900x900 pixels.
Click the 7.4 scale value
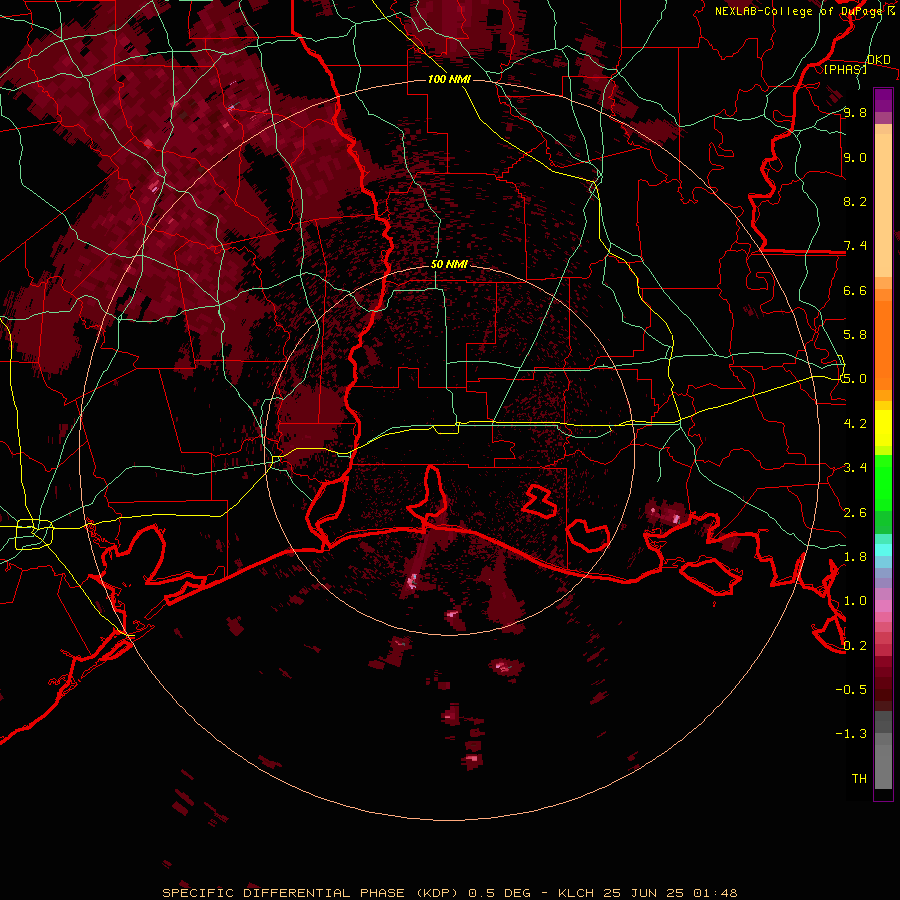click(x=855, y=246)
